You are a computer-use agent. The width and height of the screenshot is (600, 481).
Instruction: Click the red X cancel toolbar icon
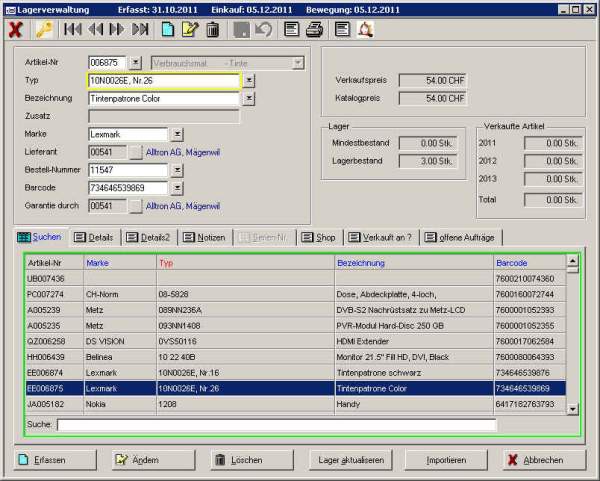click(x=15, y=29)
